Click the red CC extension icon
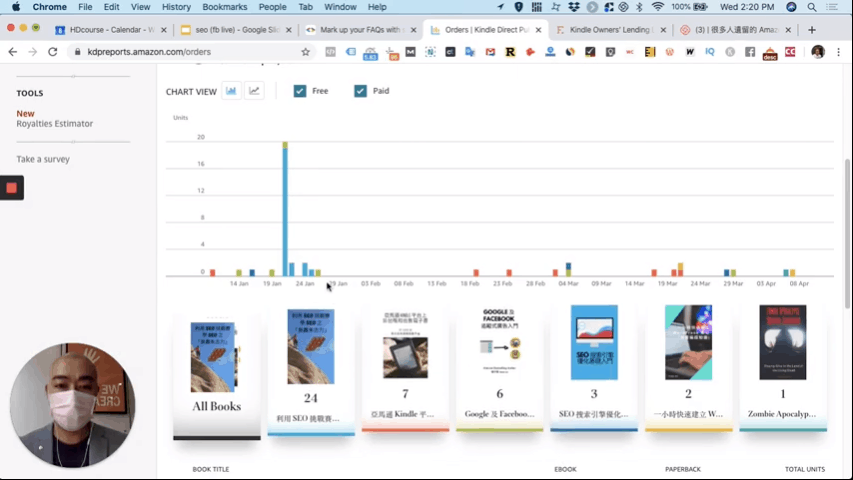 pyautogui.click(x=790, y=52)
